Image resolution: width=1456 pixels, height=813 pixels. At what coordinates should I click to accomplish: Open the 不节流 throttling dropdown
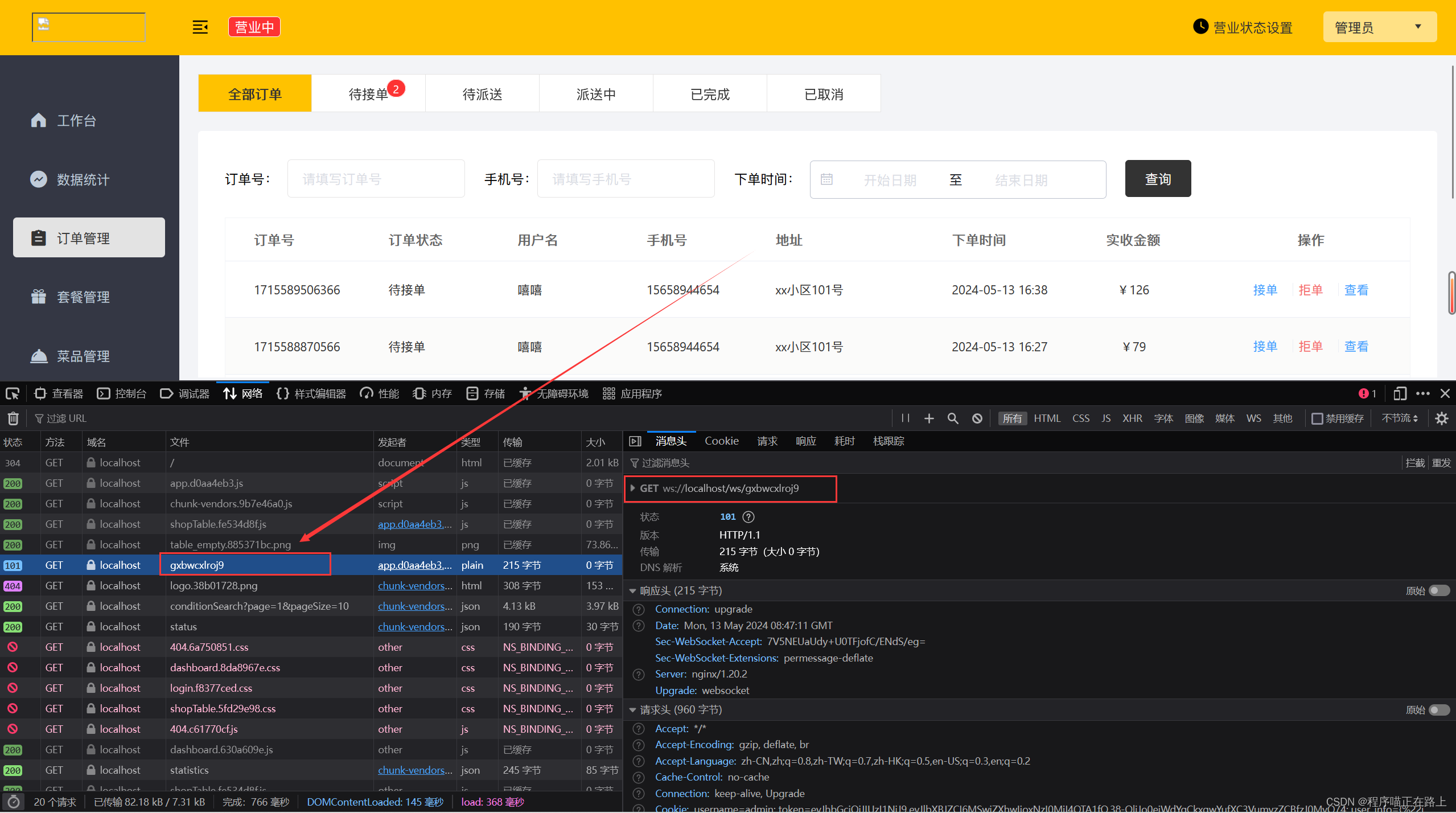tap(1399, 418)
